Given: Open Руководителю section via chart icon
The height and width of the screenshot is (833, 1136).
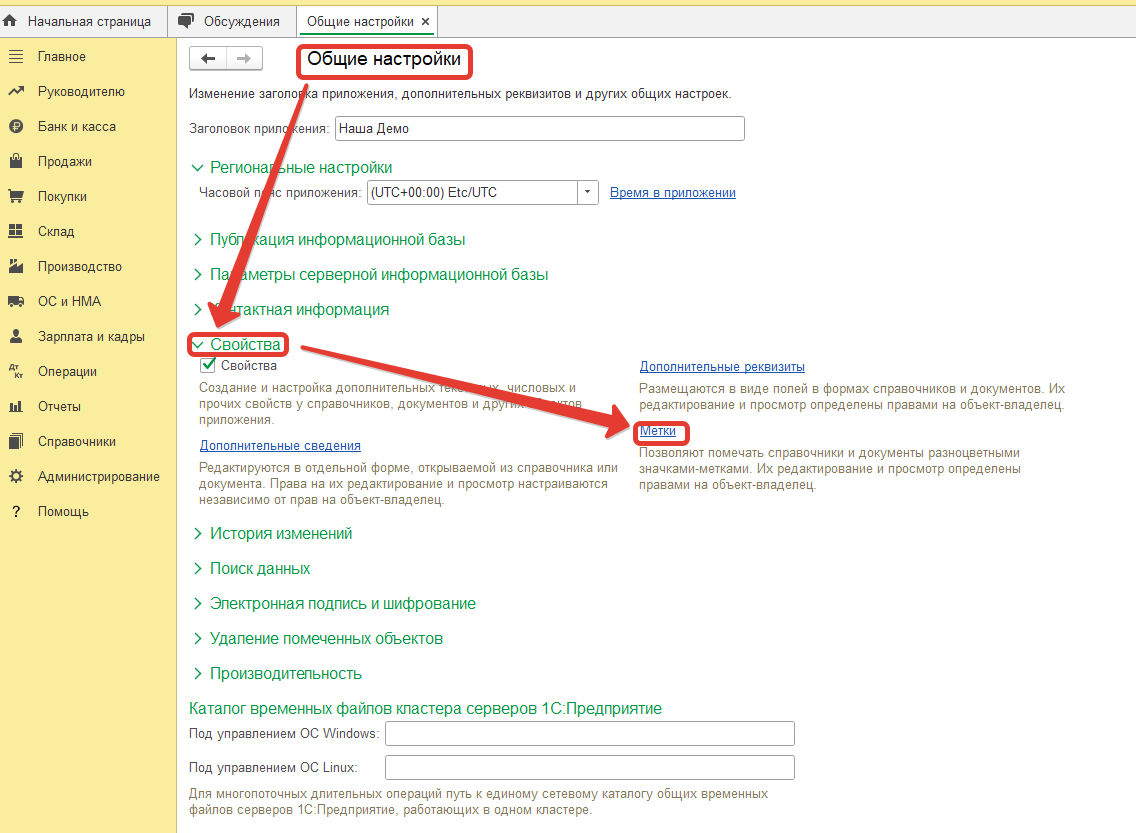Looking at the screenshot, I should pyautogui.click(x=16, y=92).
